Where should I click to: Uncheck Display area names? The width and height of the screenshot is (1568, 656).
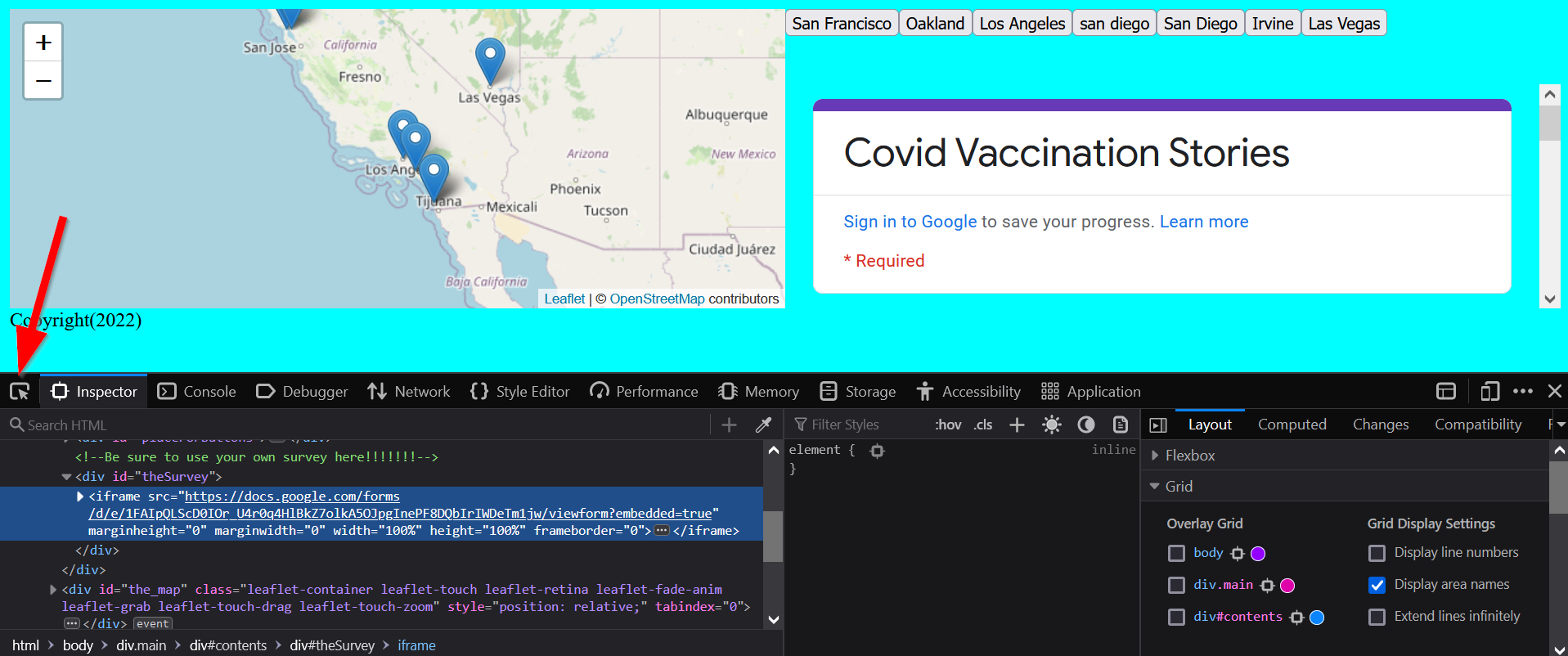[x=1377, y=585]
